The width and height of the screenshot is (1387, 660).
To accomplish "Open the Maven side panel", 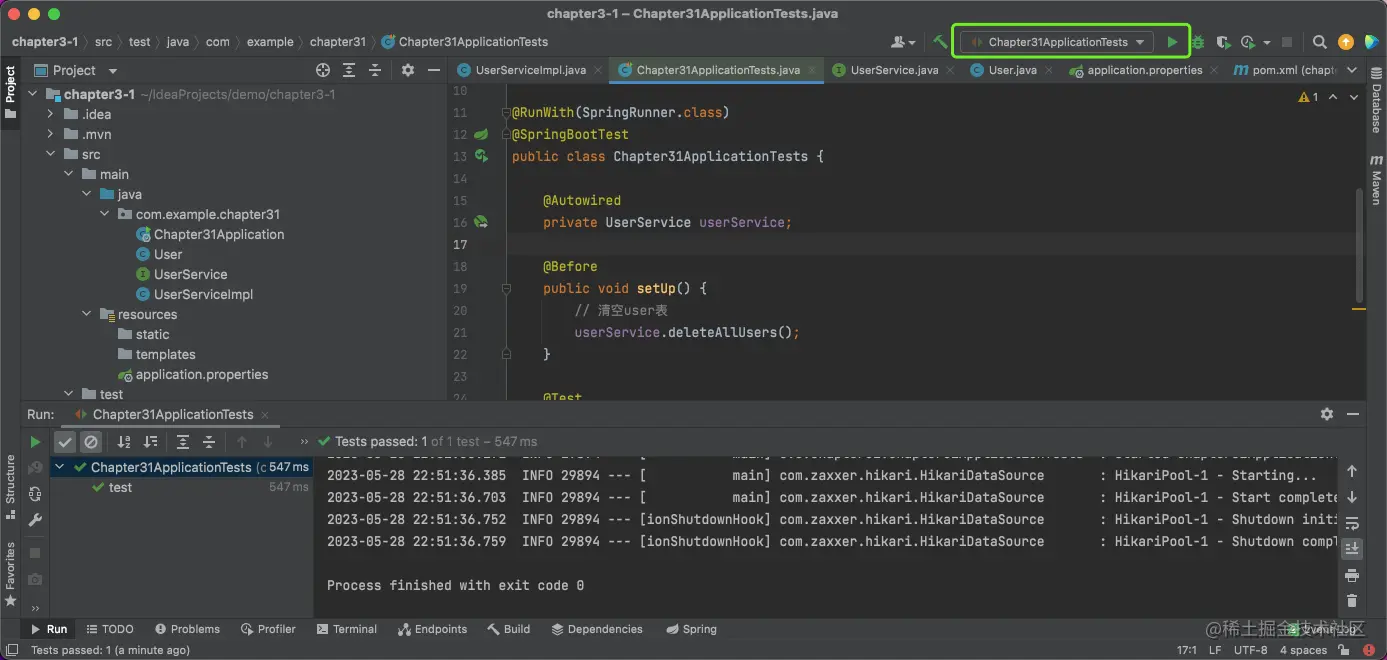I will pos(1376,180).
